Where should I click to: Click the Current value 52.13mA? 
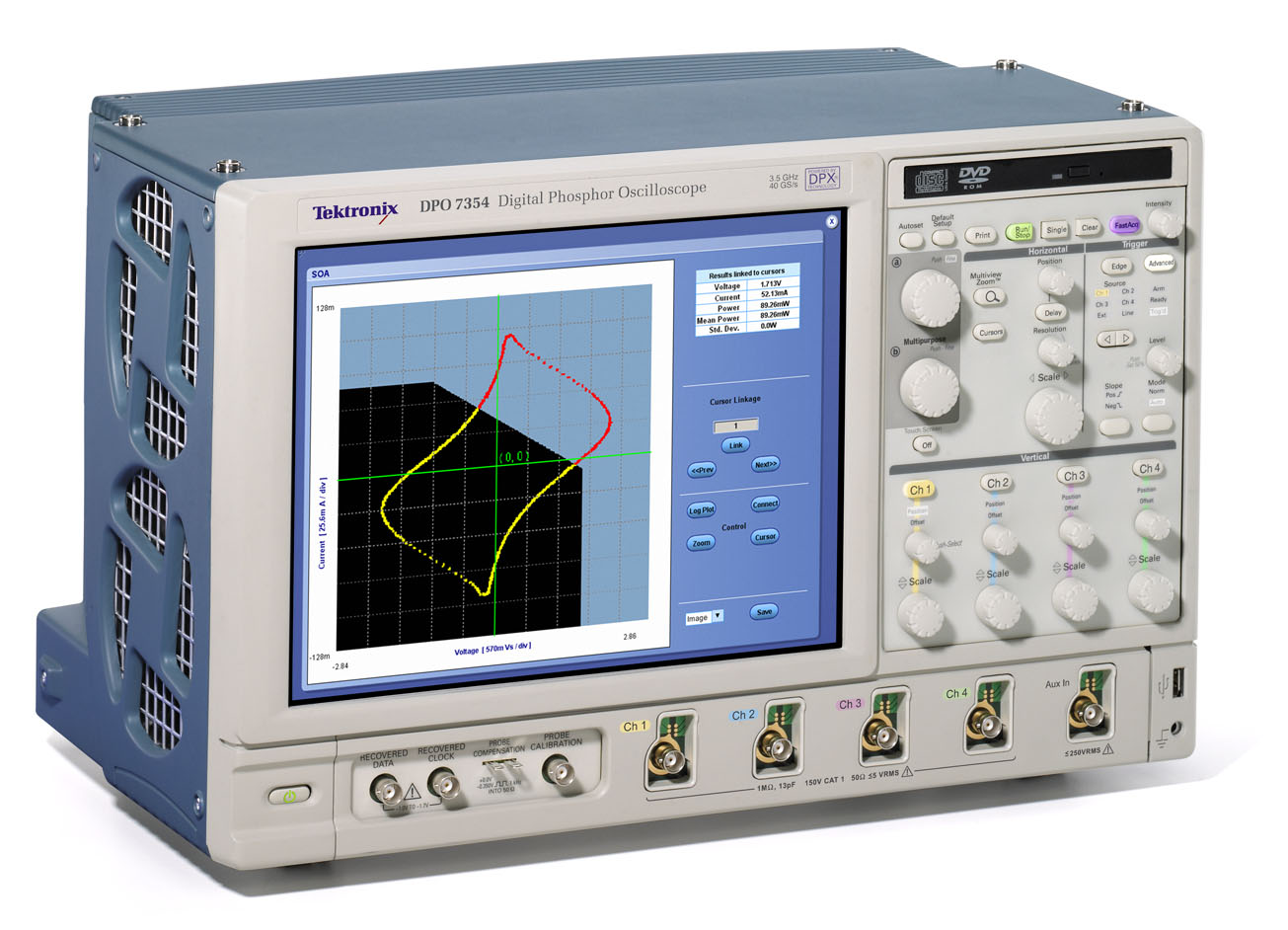tap(774, 295)
